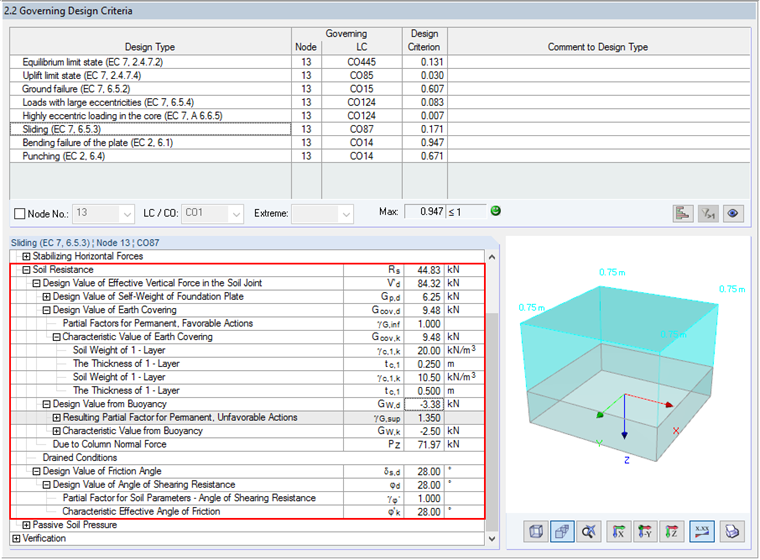The height and width of the screenshot is (560, 760).
Task: Show view against Y direction
Action: click(x=645, y=531)
